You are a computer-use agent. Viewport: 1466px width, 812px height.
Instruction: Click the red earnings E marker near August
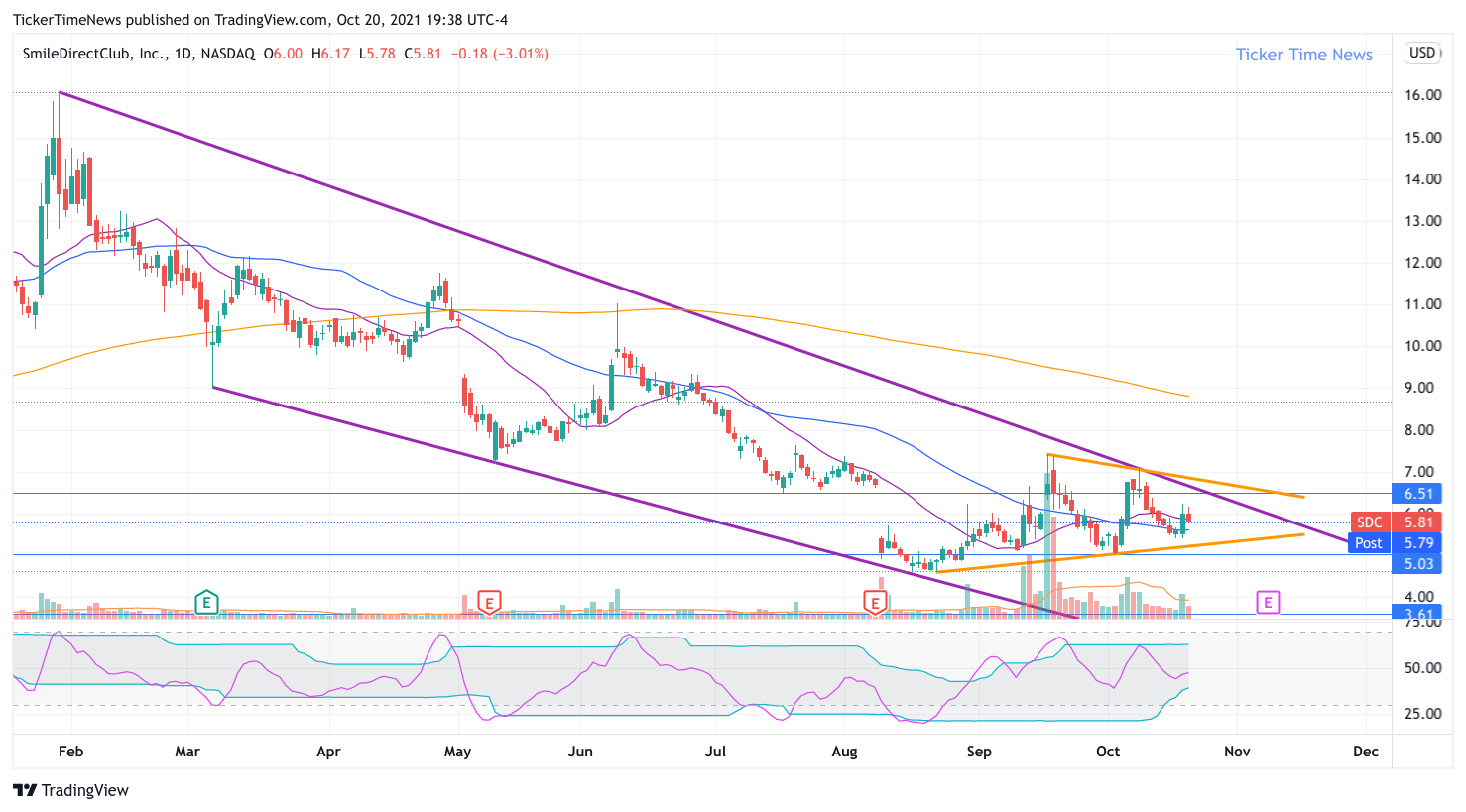point(875,601)
